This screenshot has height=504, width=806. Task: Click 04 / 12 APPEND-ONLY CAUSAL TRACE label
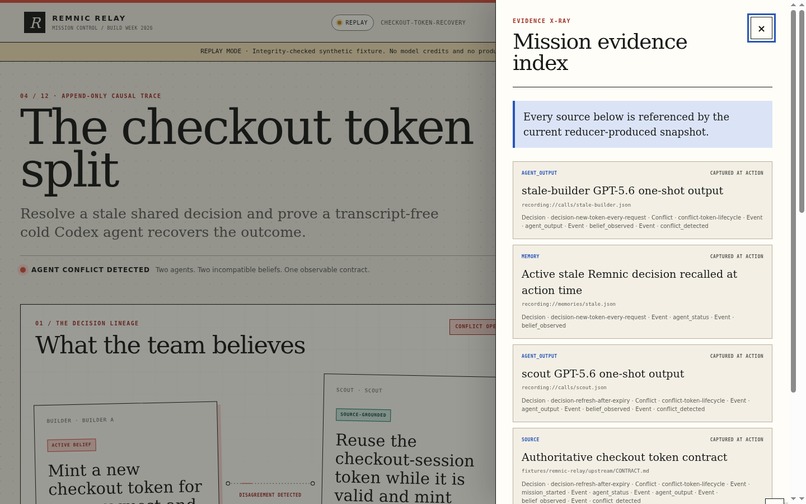pyautogui.click(x=90, y=96)
